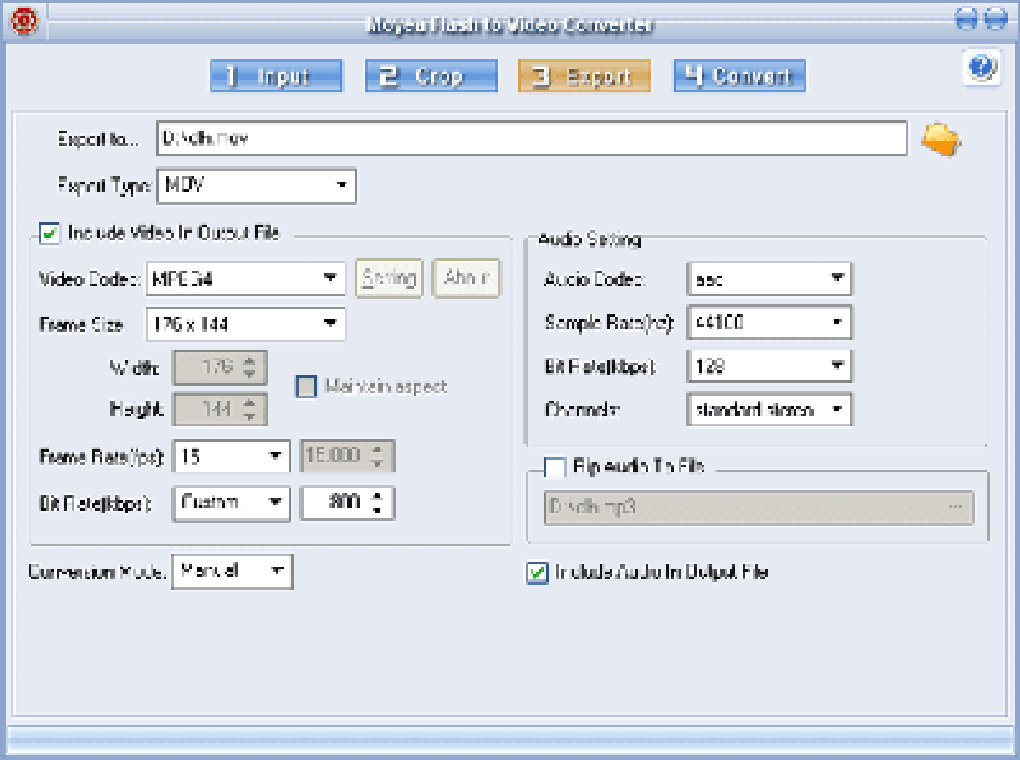Click the custom frame rate 15.000 spinner

coord(347,455)
